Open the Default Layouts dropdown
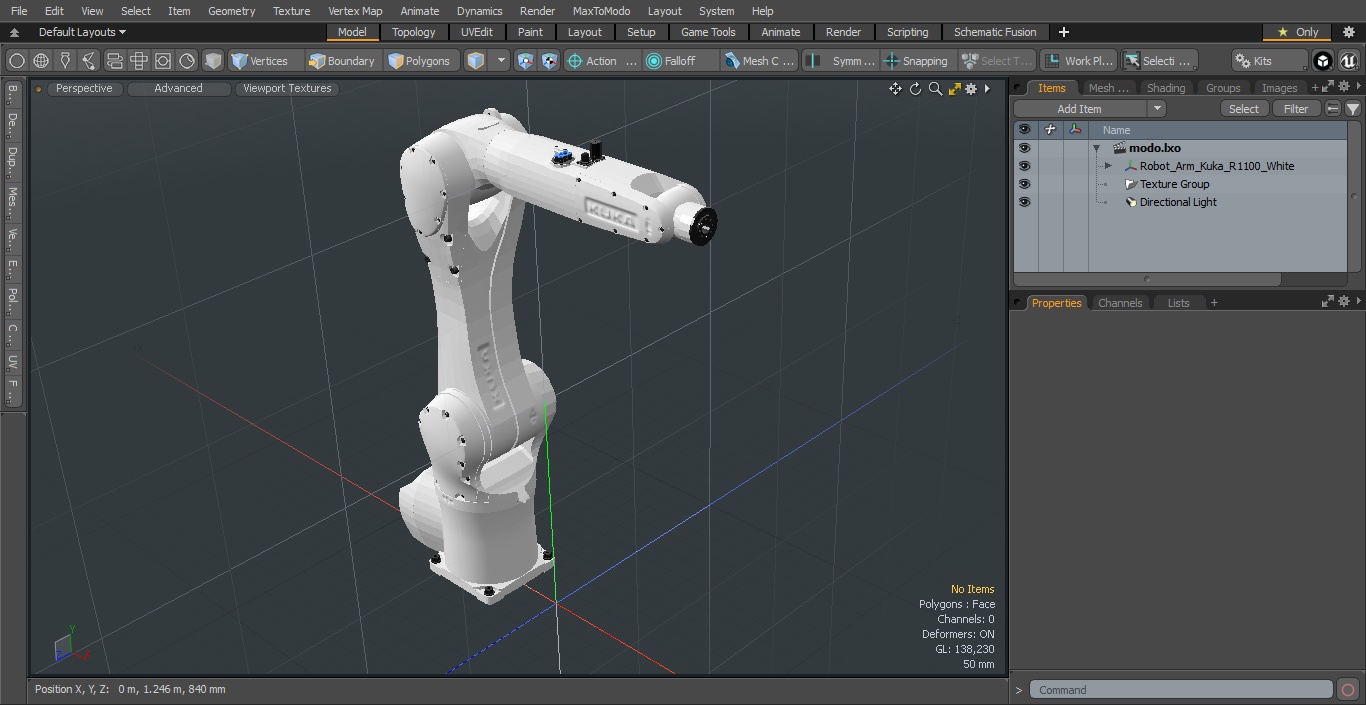Viewport: 1366px width, 705px height. coord(81,32)
